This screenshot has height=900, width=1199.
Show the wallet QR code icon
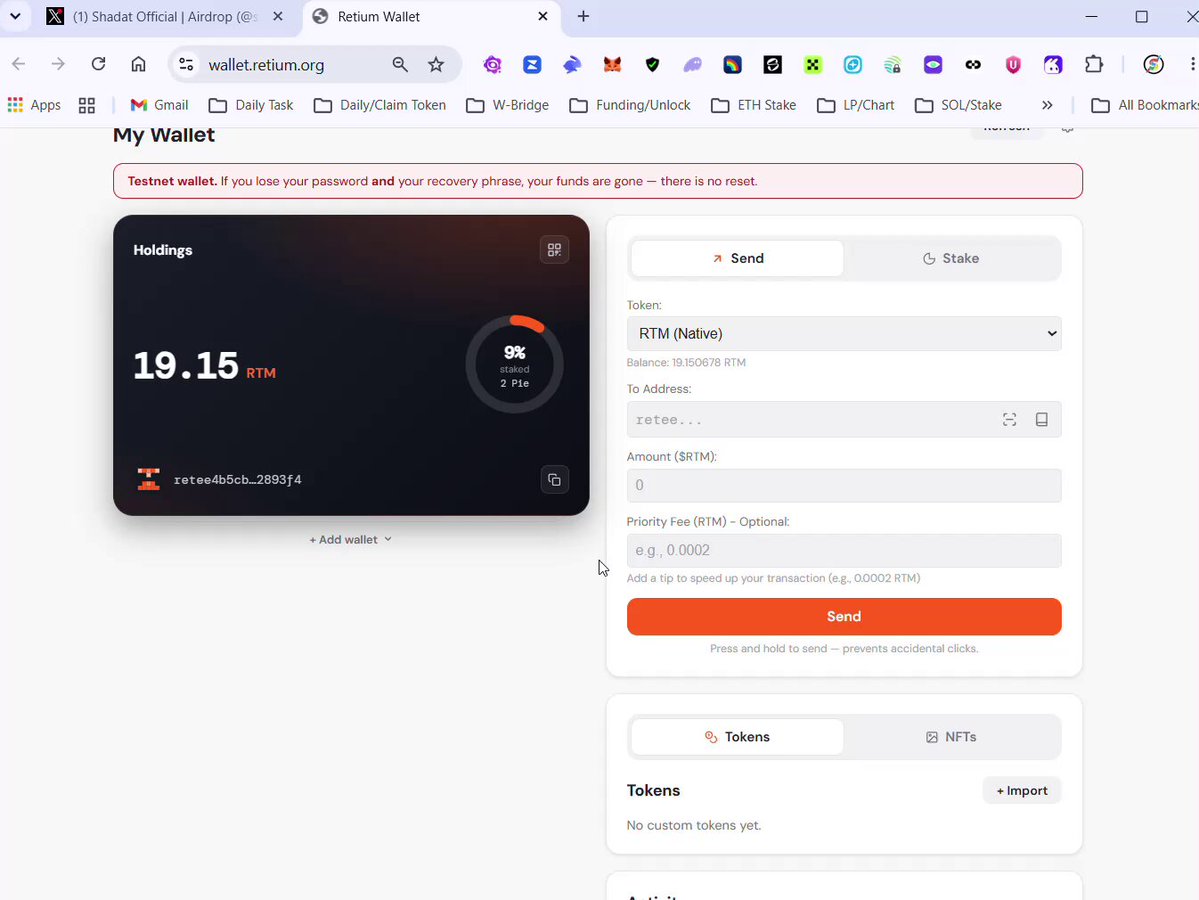[554, 250]
